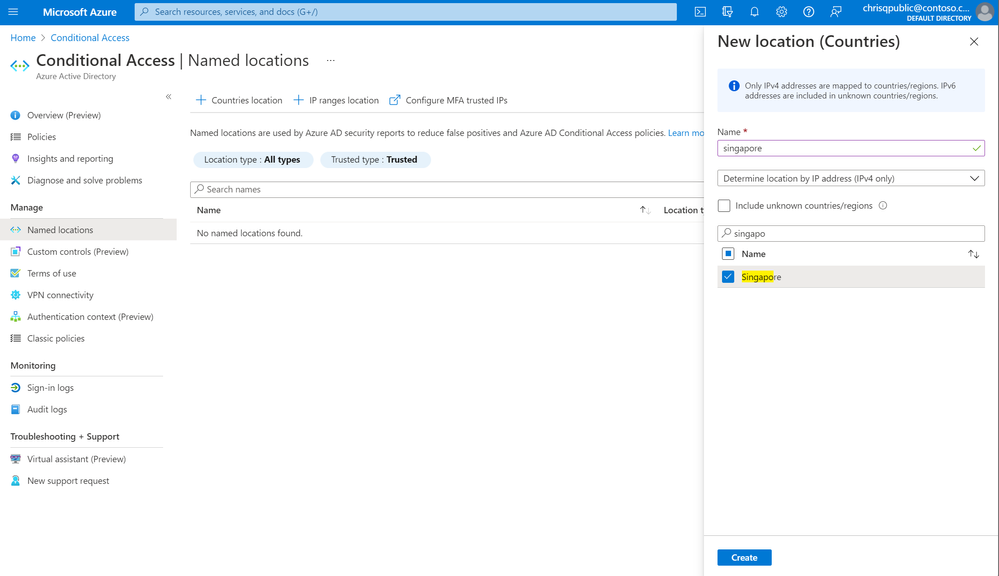Viewport: 999px width, 576px height.
Task: Add an IP ranges location
Action: pos(336,100)
